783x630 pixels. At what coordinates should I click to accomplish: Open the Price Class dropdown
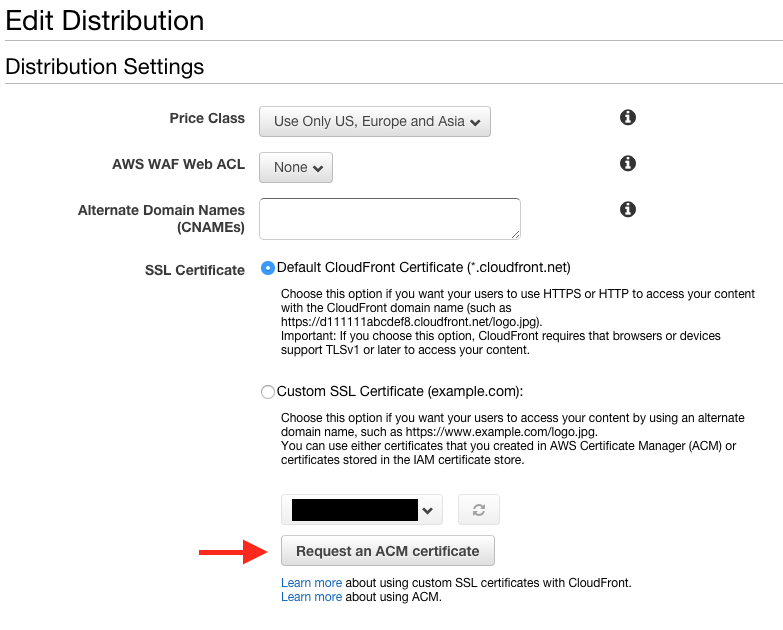[375, 121]
